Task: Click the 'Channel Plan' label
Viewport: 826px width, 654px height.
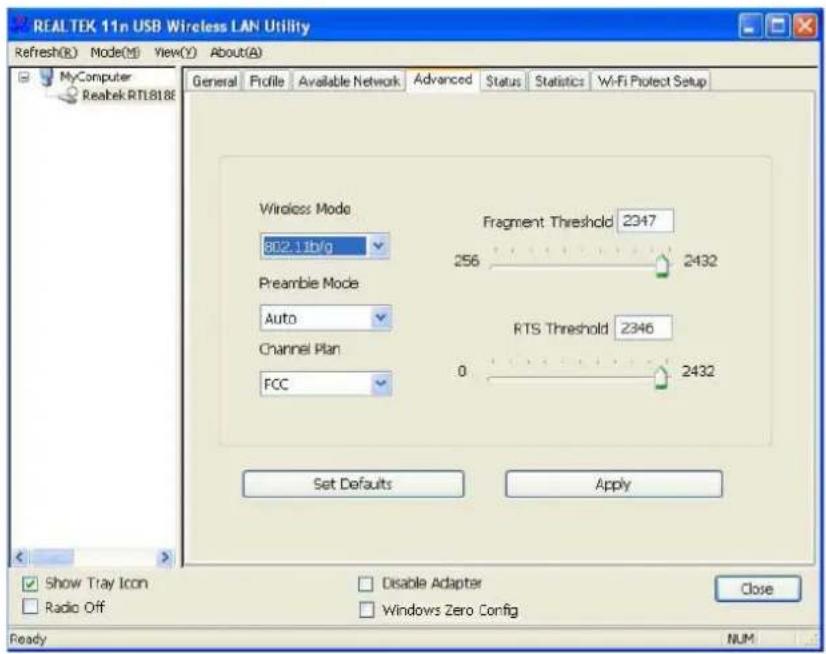Action: pos(299,349)
